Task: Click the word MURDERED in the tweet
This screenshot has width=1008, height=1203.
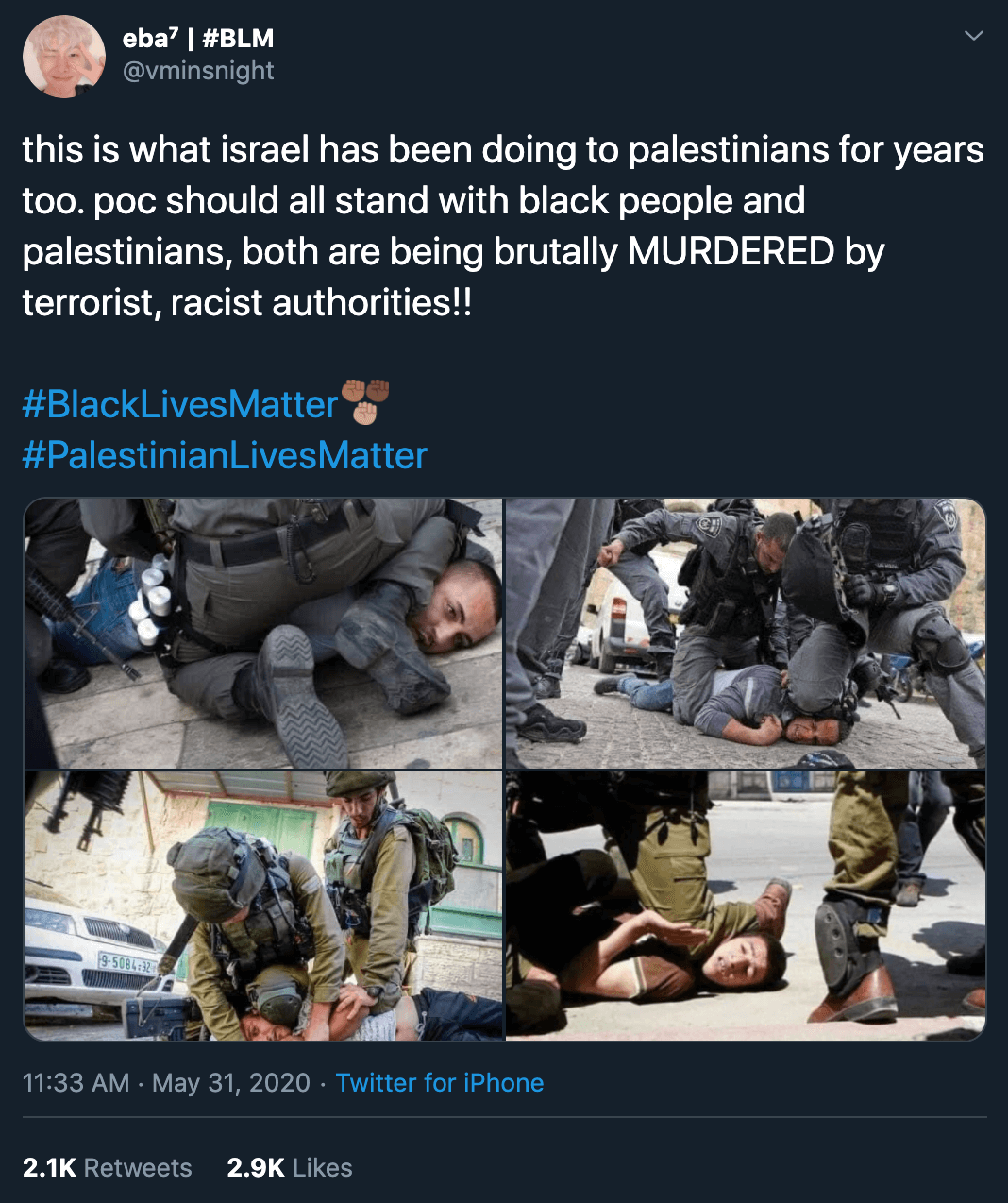Action: 731,252
